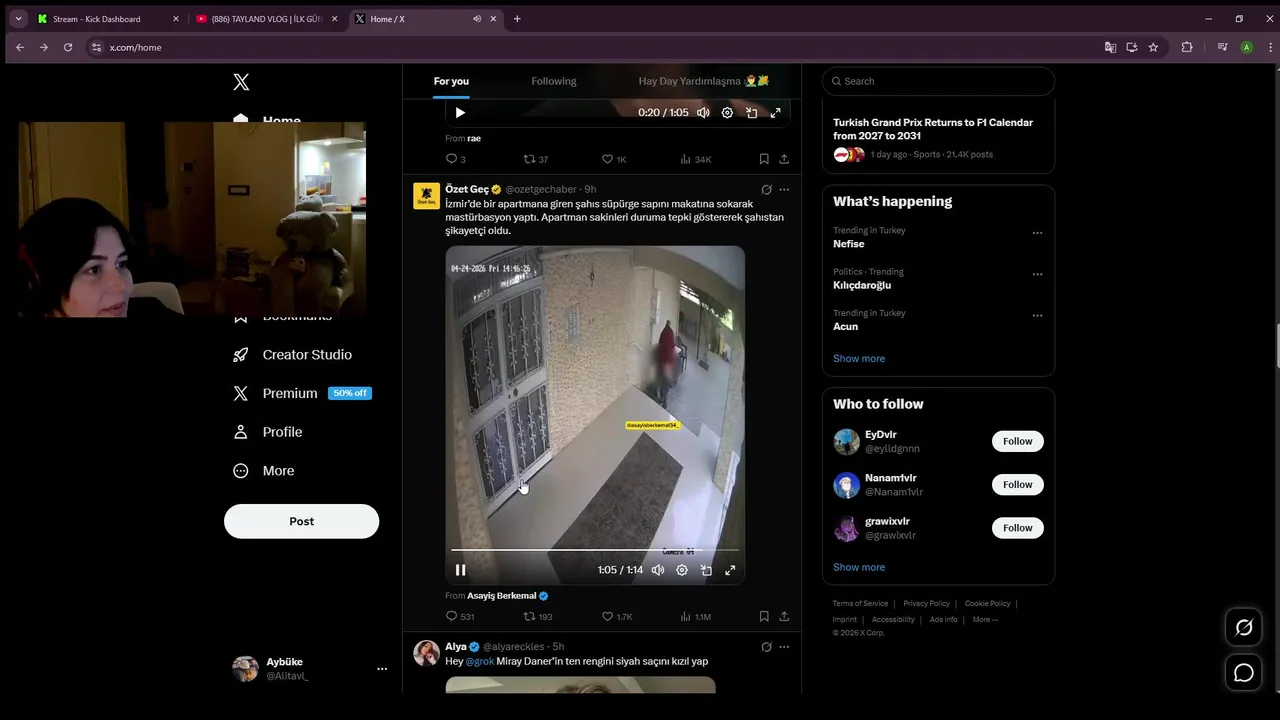This screenshot has height=720, width=1280.
Task: Show more under Who to follow
Action: (859, 567)
